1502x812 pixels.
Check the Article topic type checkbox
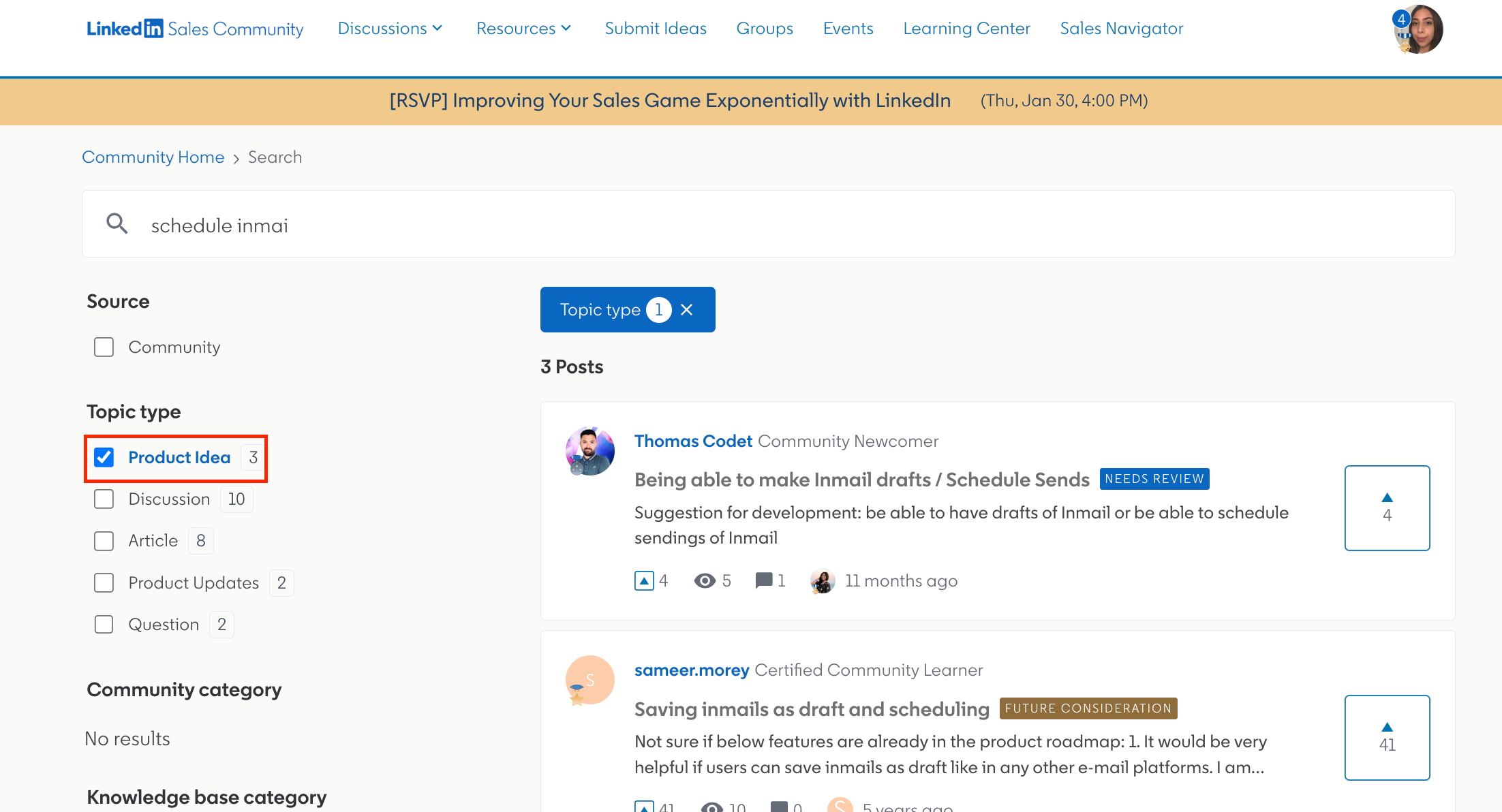104,541
